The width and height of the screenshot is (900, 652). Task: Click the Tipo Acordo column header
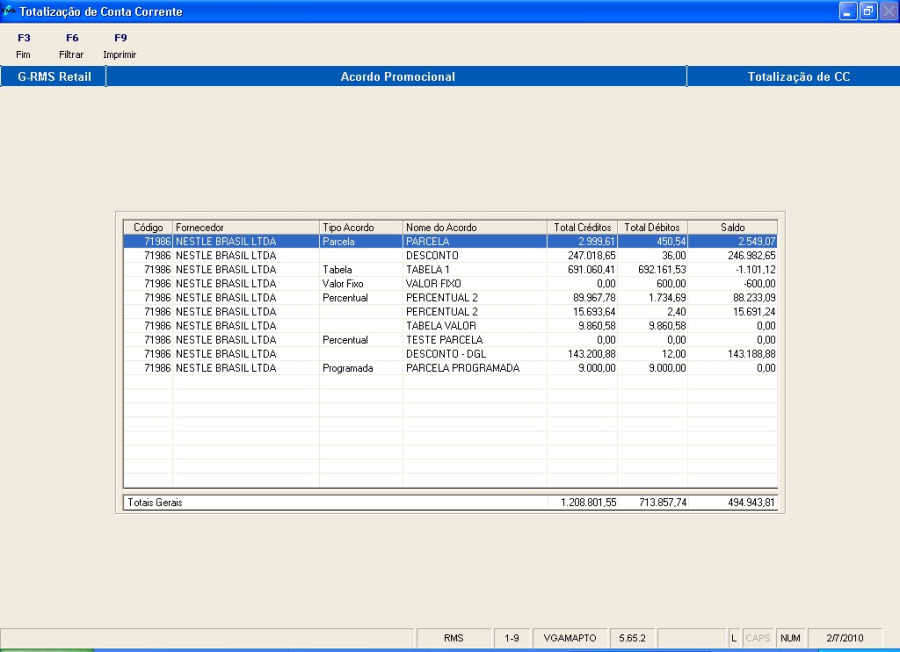click(x=361, y=227)
